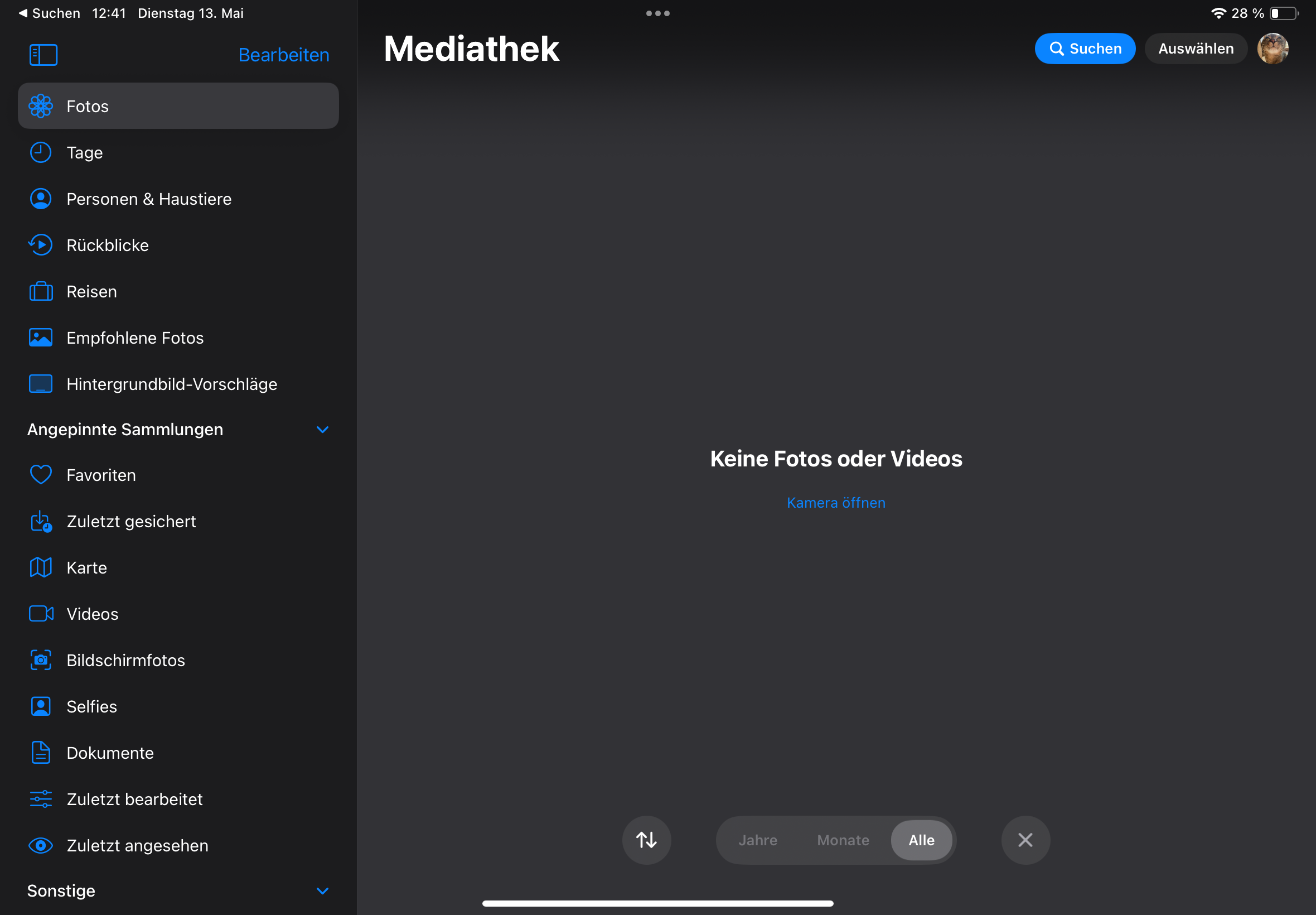The height and width of the screenshot is (915, 1316).
Task: Collapse the Sonstige section chevron
Action: pyautogui.click(x=322, y=890)
